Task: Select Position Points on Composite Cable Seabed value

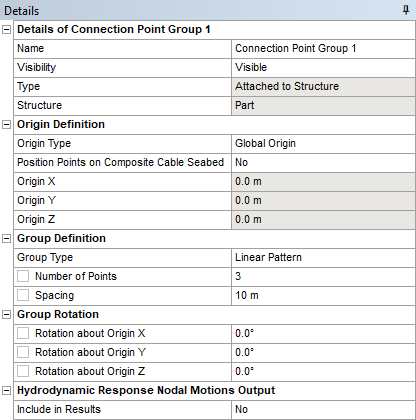Action: pos(323,163)
